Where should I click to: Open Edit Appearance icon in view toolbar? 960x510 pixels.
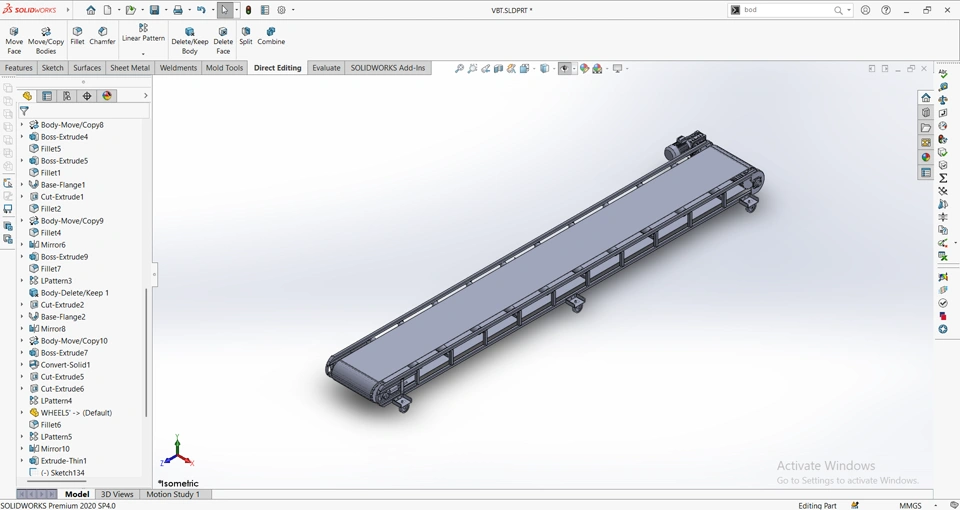coord(584,69)
